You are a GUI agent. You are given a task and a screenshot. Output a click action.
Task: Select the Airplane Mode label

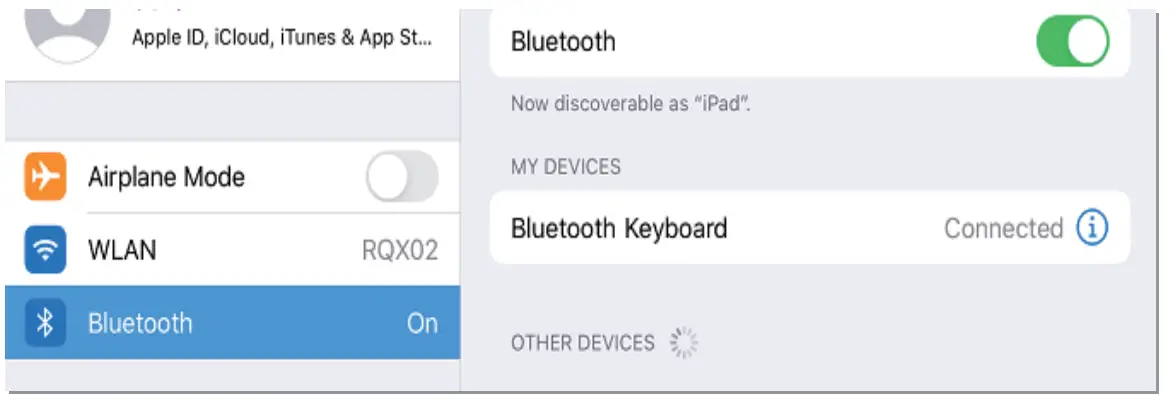click(x=166, y=178)
